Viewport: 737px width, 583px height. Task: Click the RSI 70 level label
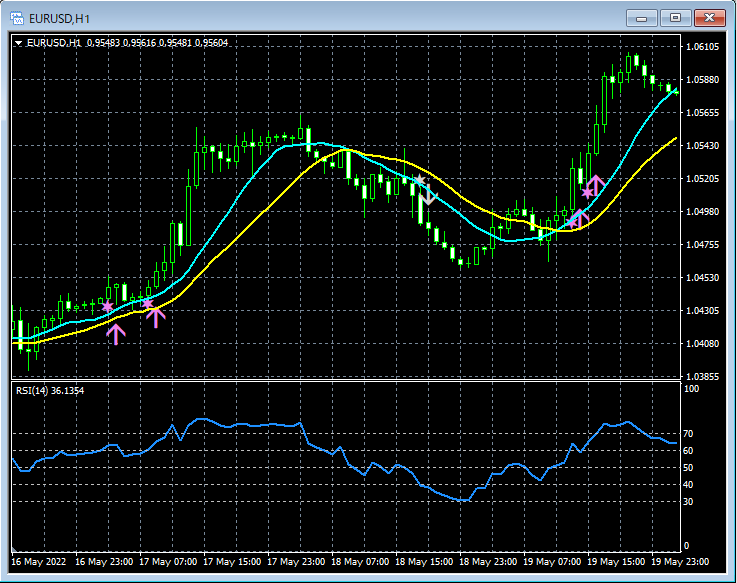click(x=688, y=433)
